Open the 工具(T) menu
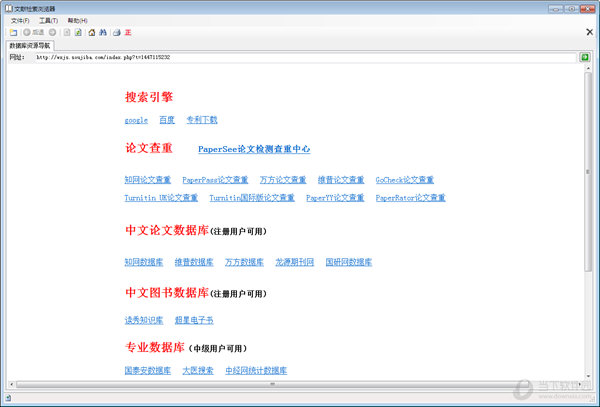The image size is (600, 407). coord(49,21)
